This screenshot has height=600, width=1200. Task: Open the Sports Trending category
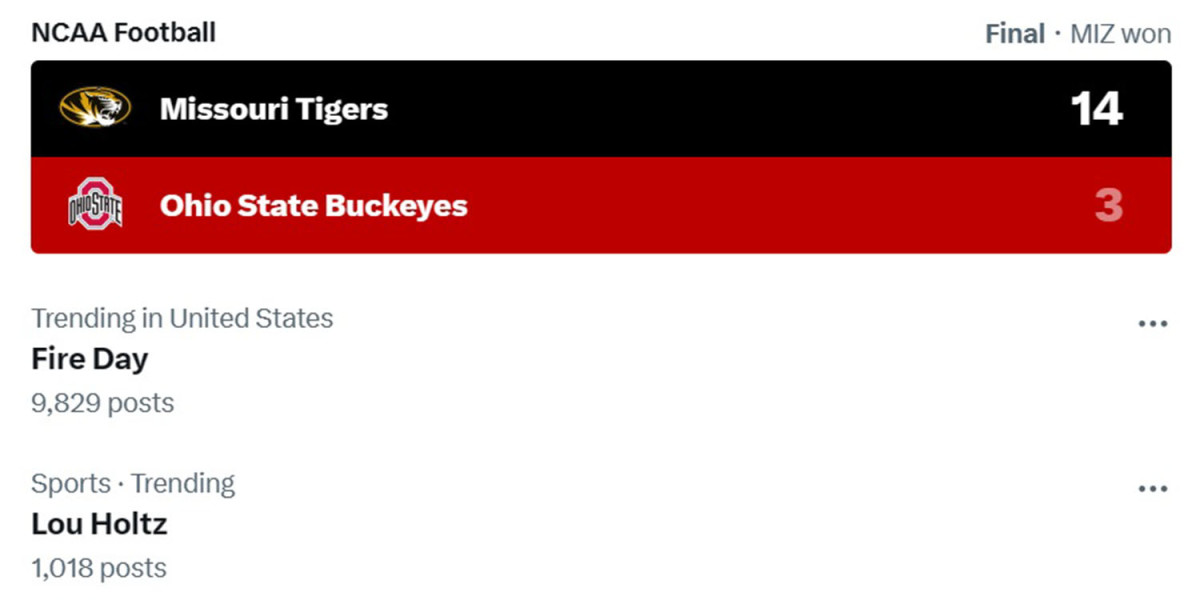[133, 482]
